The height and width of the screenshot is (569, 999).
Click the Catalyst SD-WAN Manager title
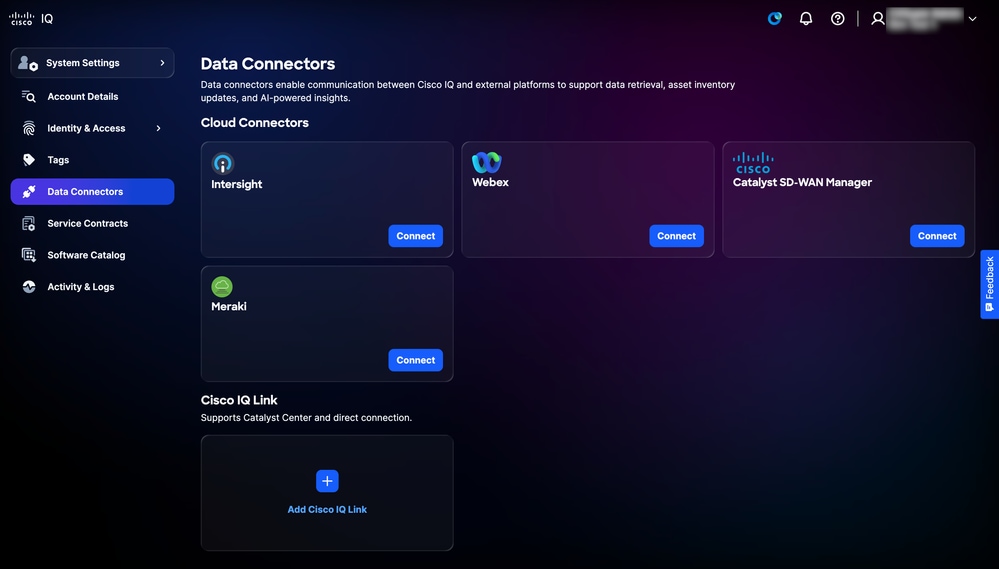tap(802, 182)
